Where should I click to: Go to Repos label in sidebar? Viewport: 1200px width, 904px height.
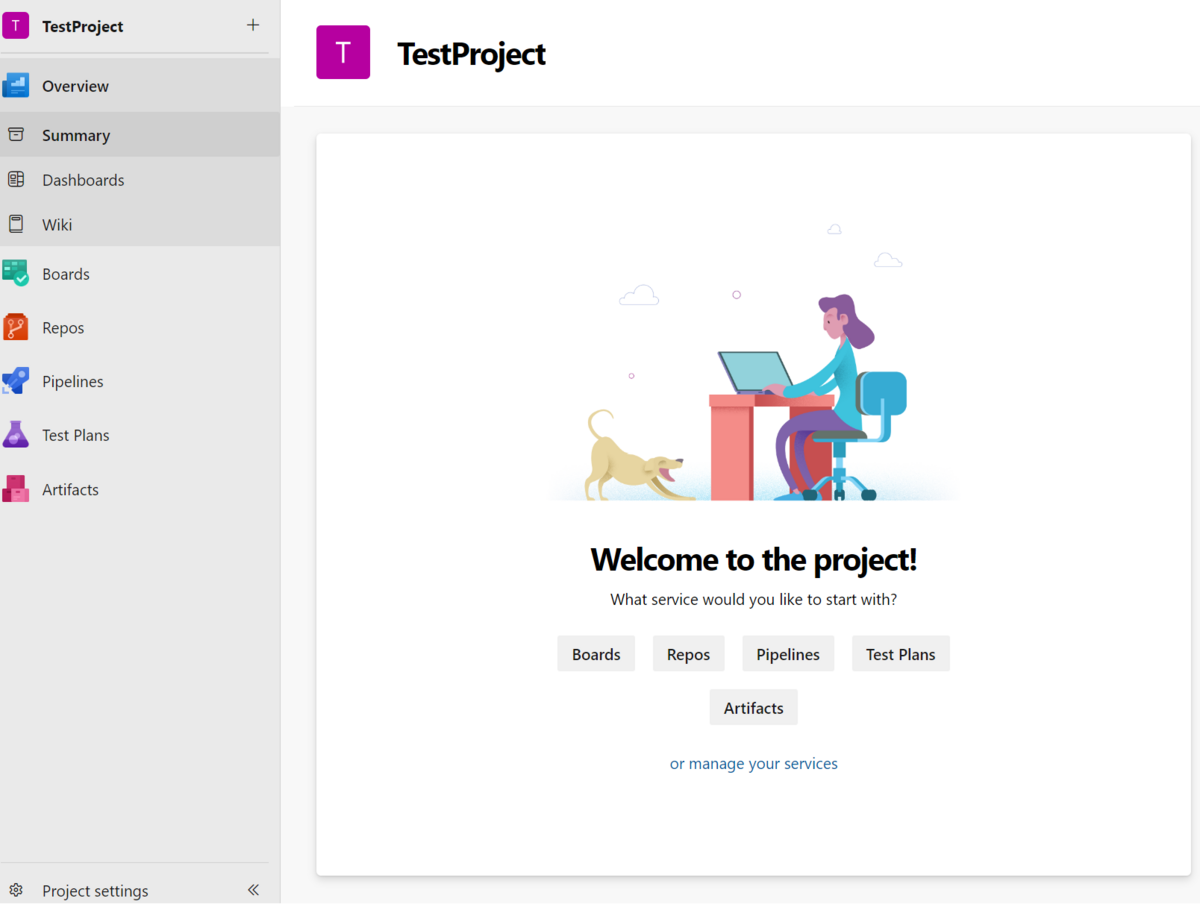click(x=63, y=328)
